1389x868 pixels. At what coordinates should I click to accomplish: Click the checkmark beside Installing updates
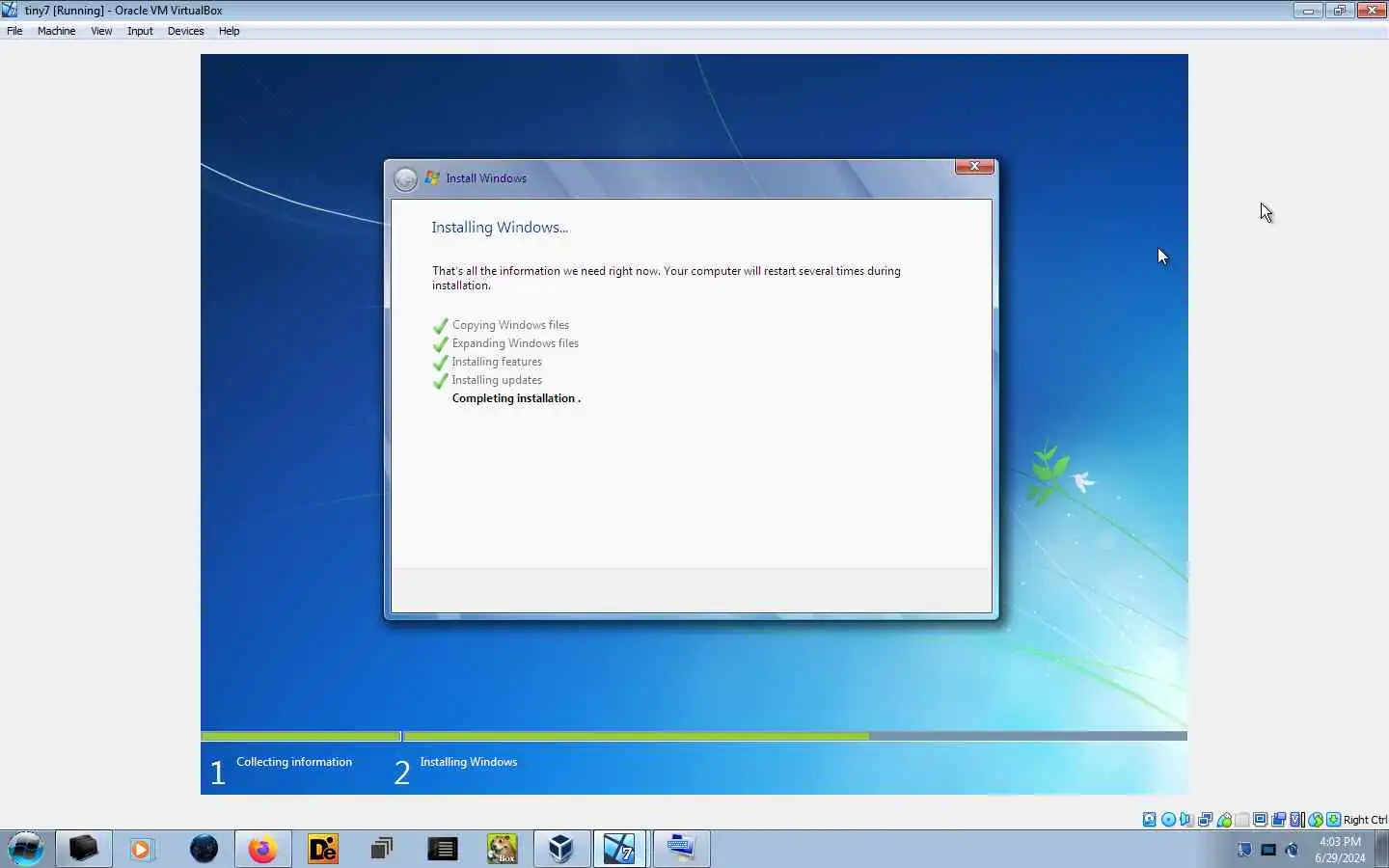pos(441,380)
